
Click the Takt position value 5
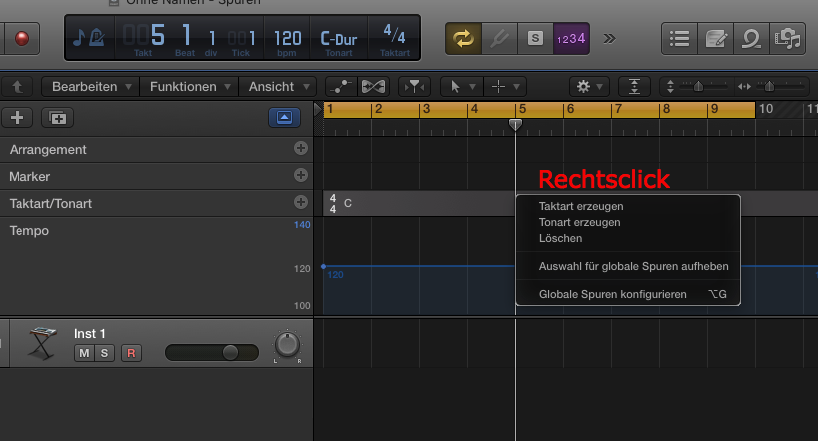point(158,35)
